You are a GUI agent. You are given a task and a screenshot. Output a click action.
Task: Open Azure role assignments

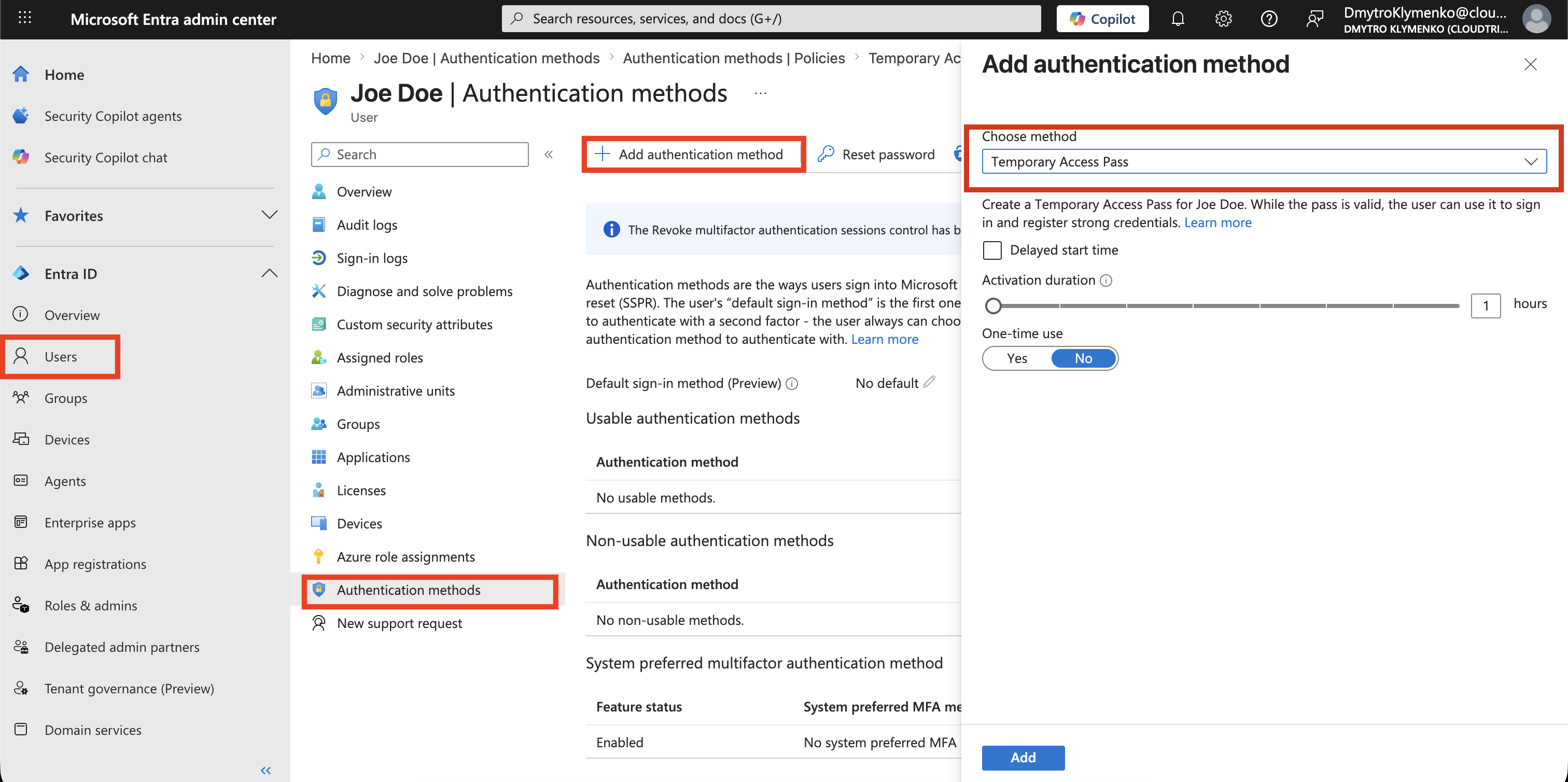coord(405,556)
